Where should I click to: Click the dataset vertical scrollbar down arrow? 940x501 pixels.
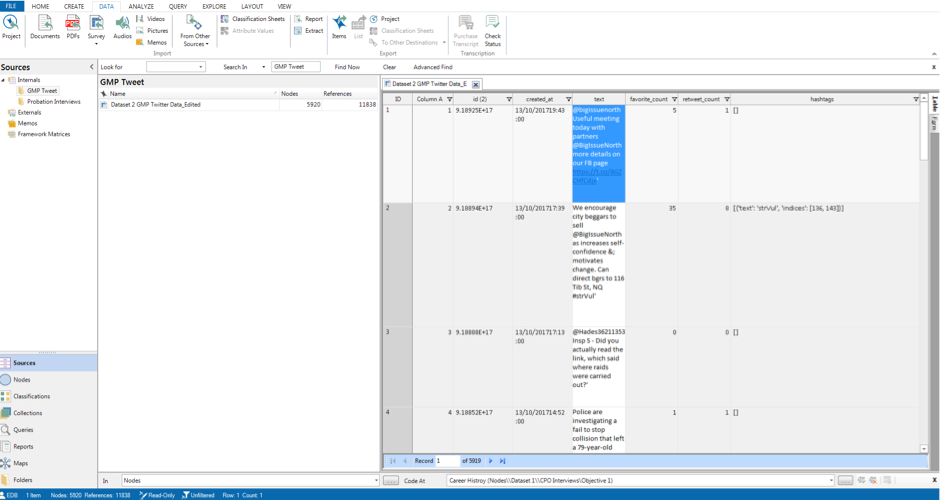click(x=924, y=449)
